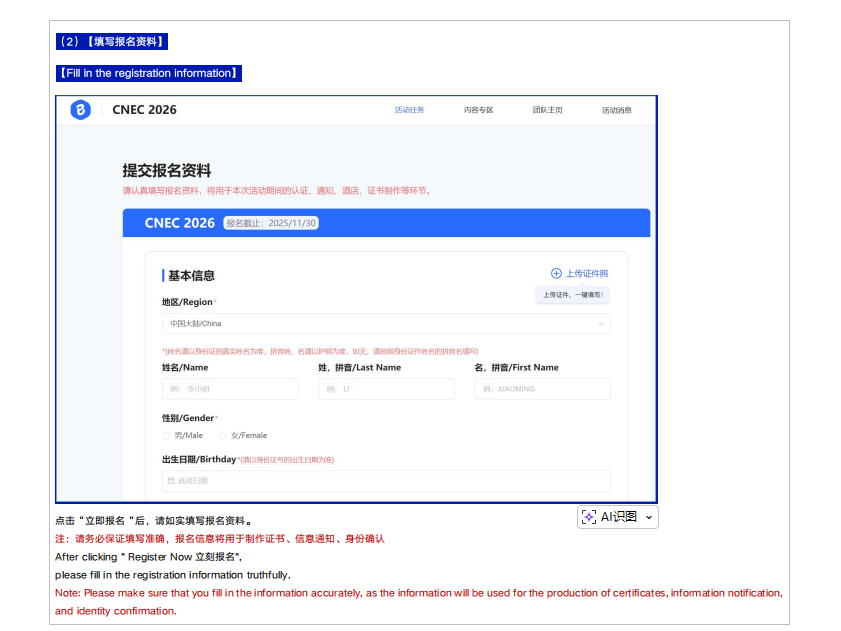Click the 上传证件, 一键填写 tooltip bubble
This screenshot has height=631, width=841.
coord(572,295)
